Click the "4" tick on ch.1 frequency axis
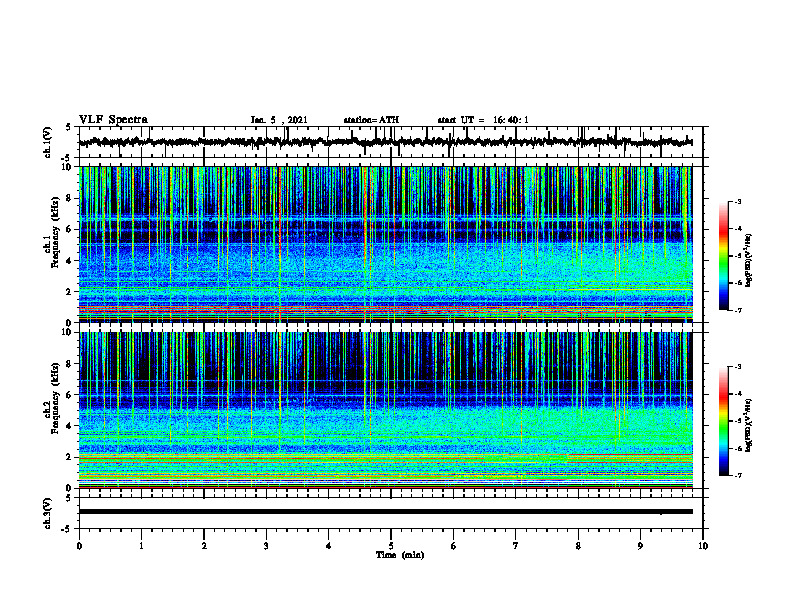The width and height of the screenshot is (792, 612). tap(70, 261)
